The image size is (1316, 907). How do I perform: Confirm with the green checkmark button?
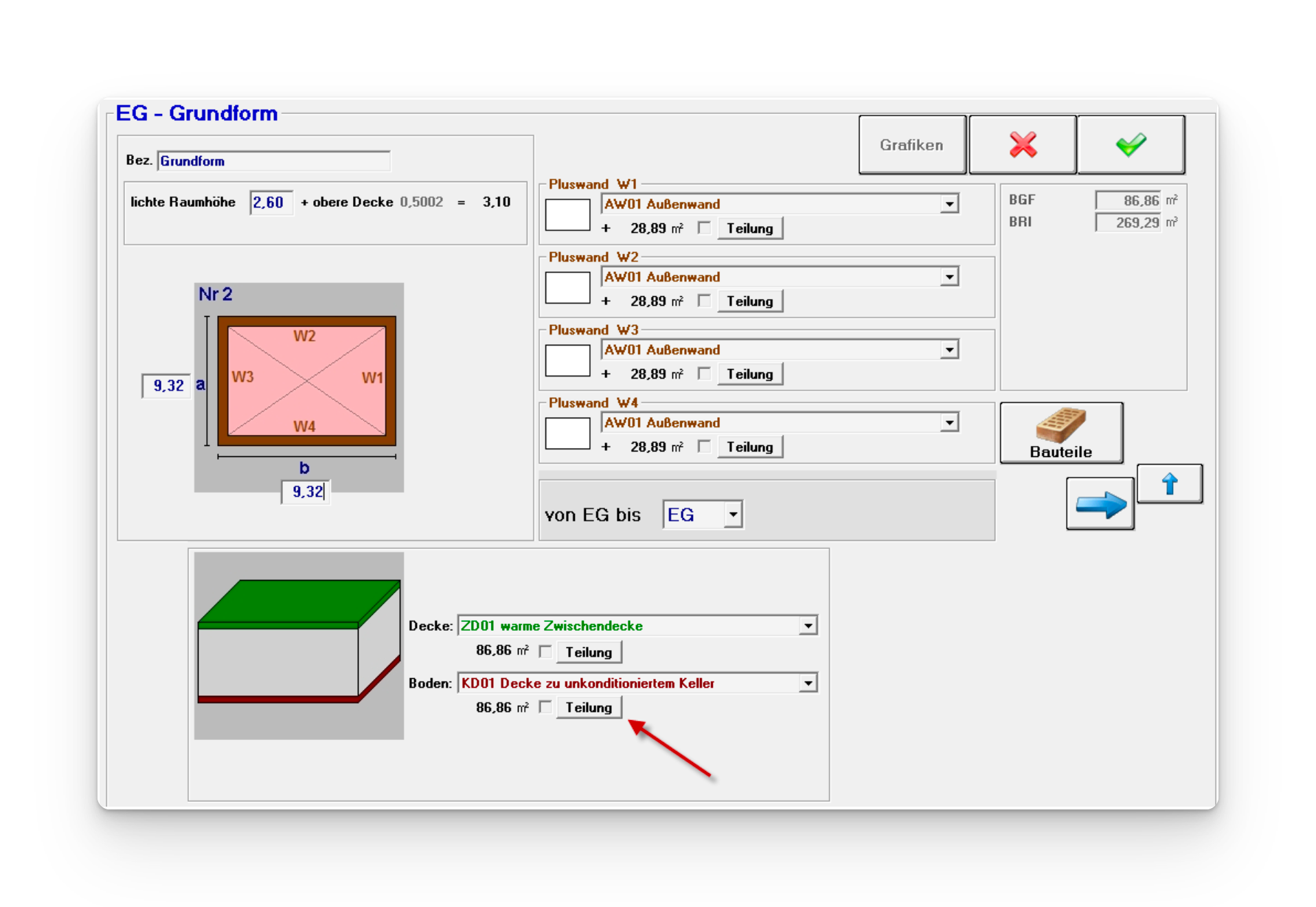pos(1131,145)
